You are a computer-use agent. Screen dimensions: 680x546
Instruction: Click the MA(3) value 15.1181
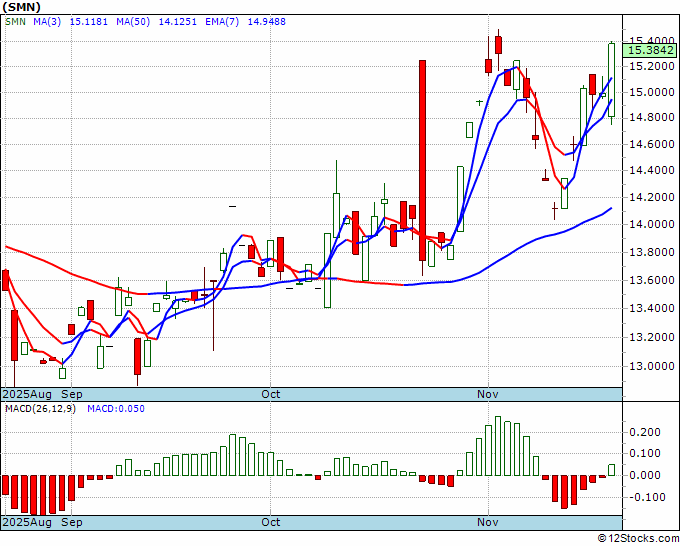(88, 21)
